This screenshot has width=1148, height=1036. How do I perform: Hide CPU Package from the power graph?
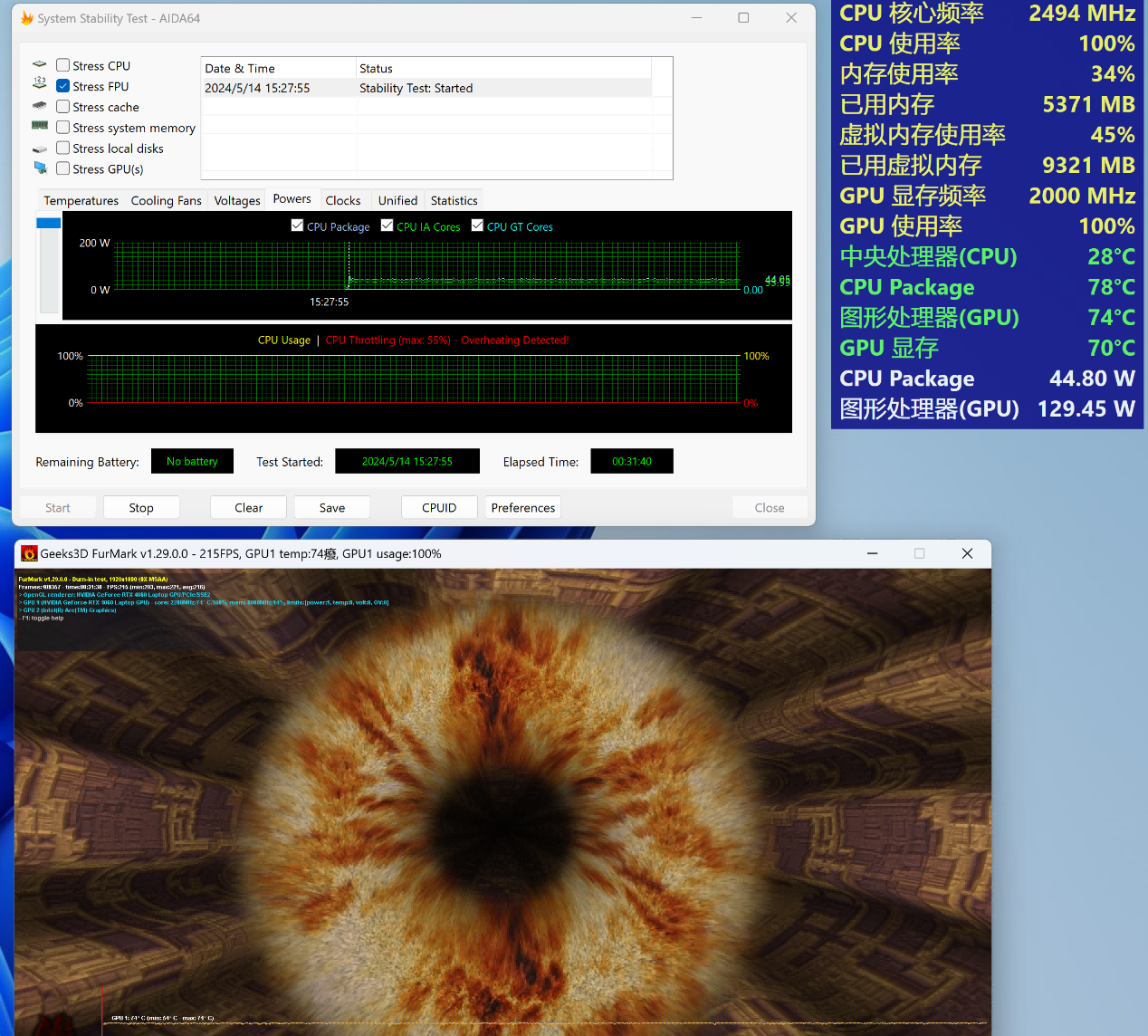(297, 225)
